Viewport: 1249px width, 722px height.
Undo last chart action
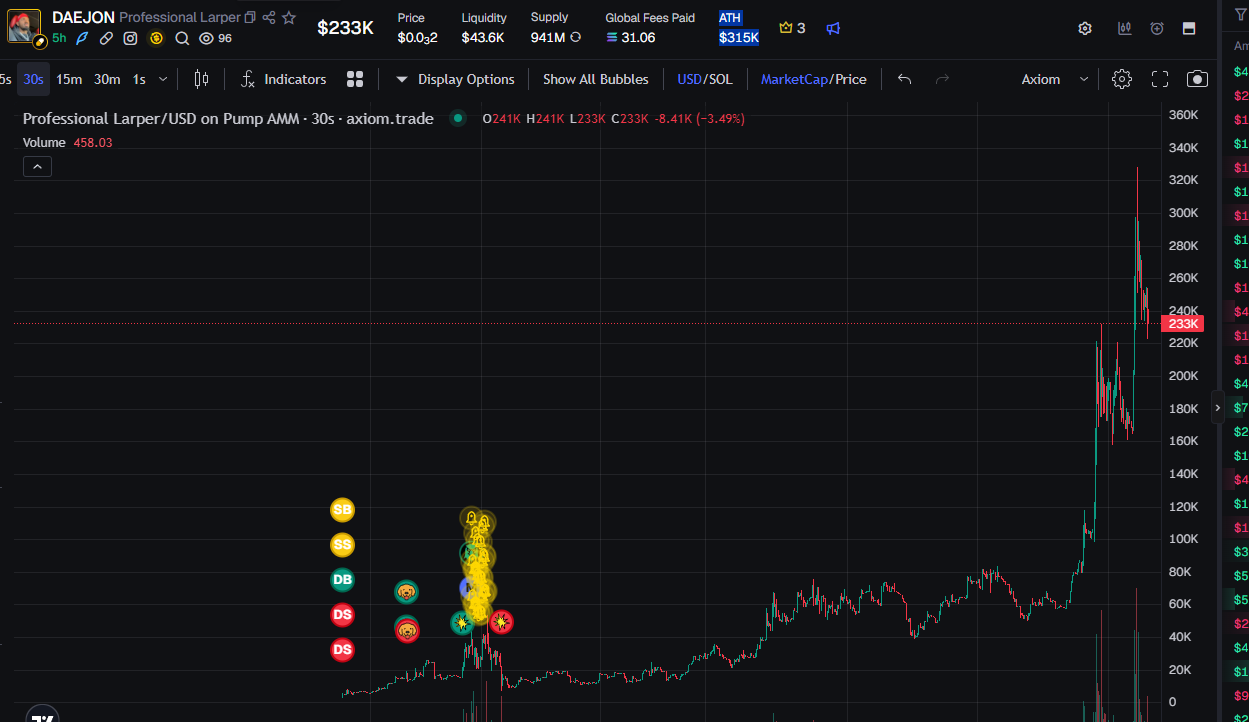pos(905,79)
